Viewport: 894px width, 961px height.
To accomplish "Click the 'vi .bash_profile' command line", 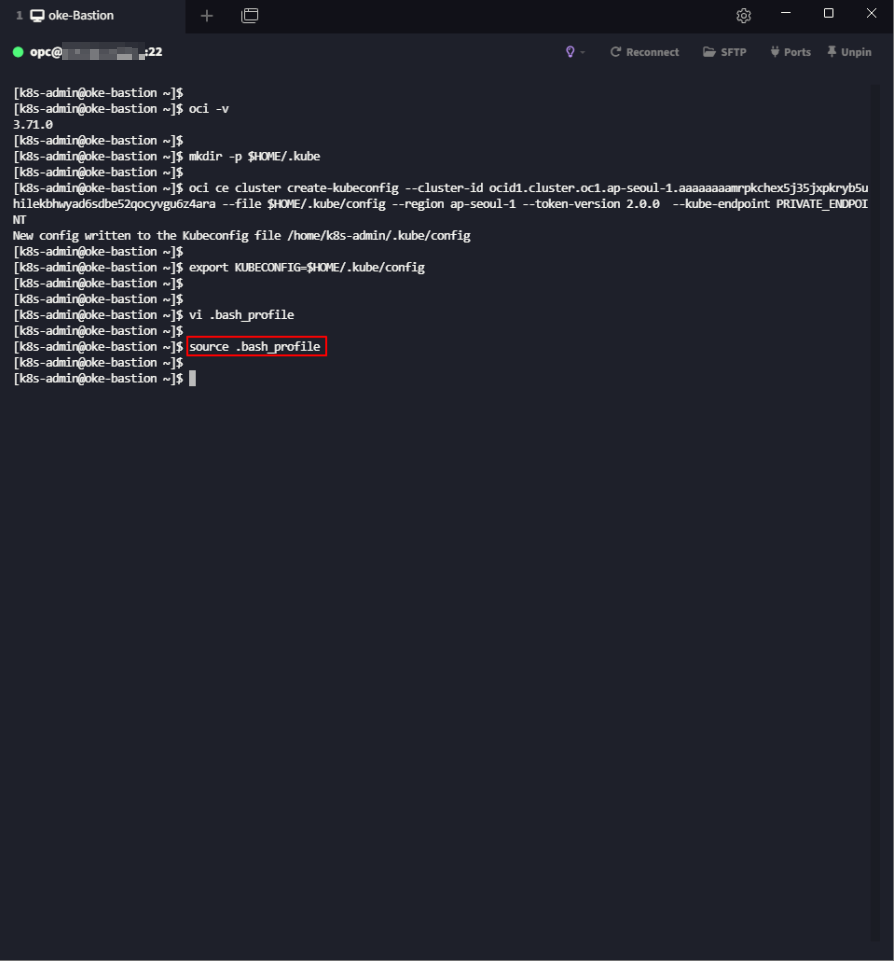I will tap(241, 315).
